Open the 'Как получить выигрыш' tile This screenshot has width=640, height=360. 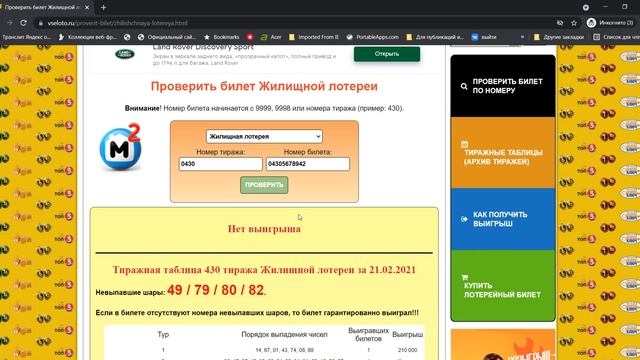(x=503, y=219)
